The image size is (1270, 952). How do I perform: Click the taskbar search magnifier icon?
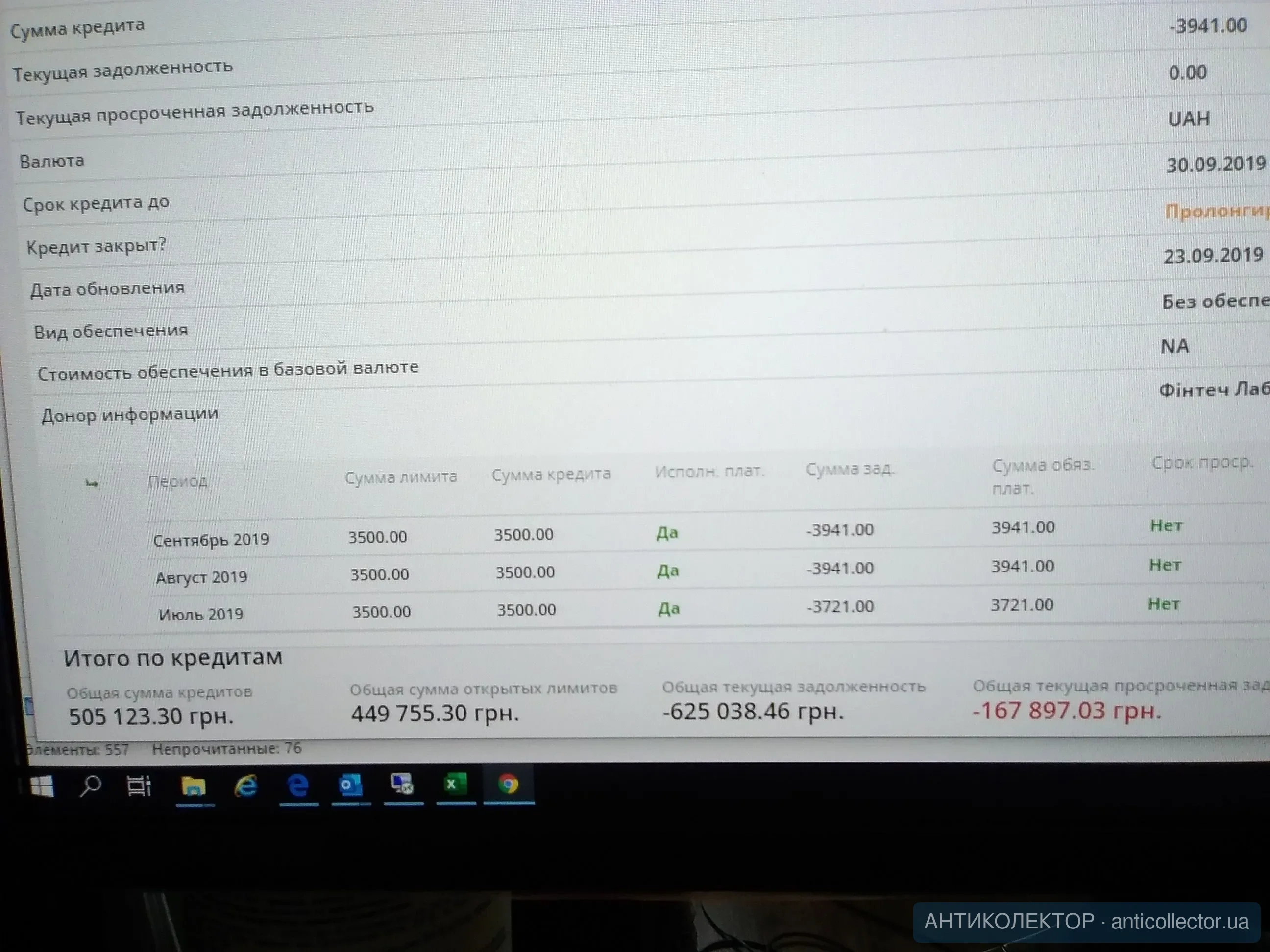pos(90,785)
